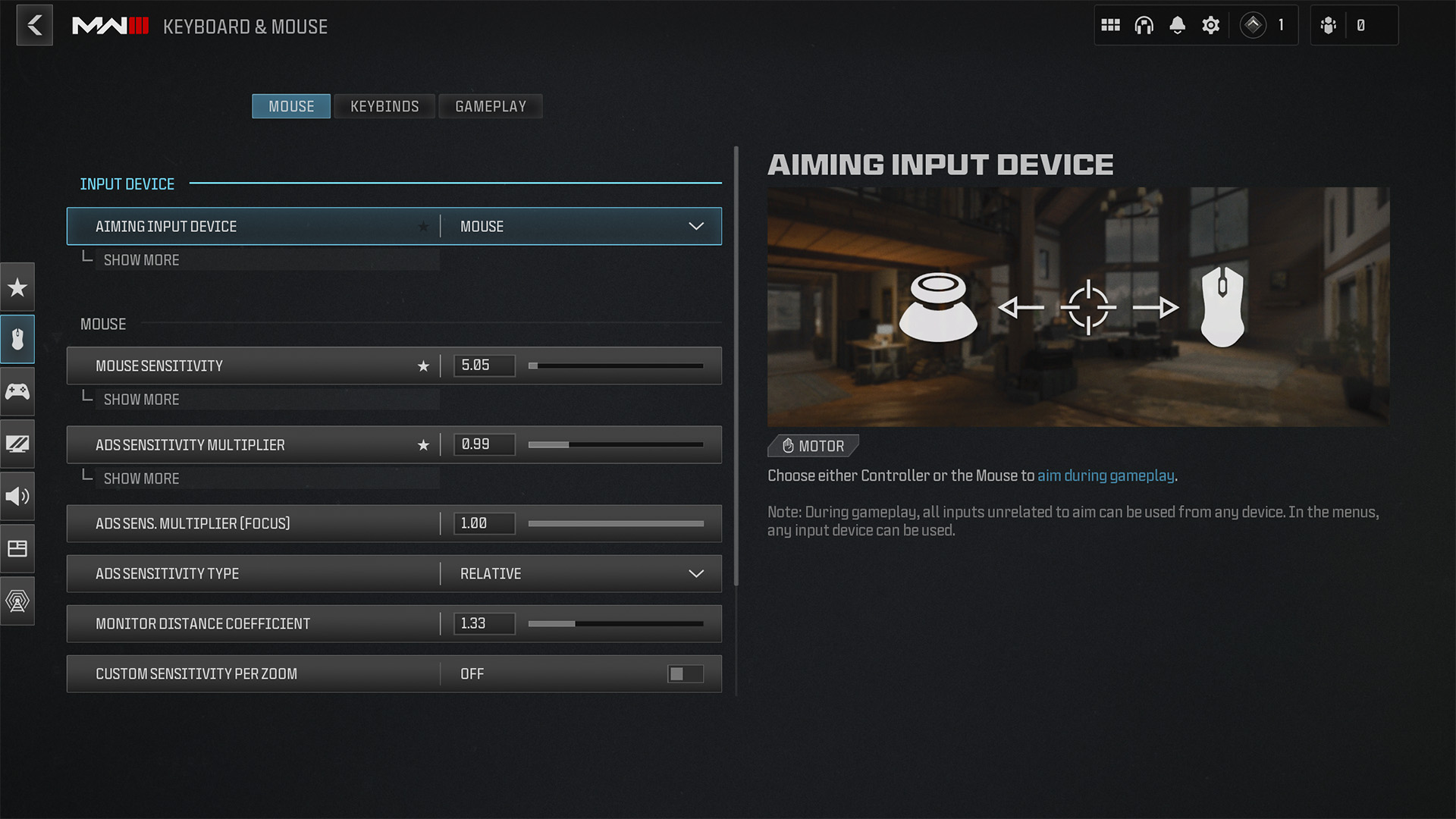Click the Favorites star icon in sidebar

click(x=18, y=288)
